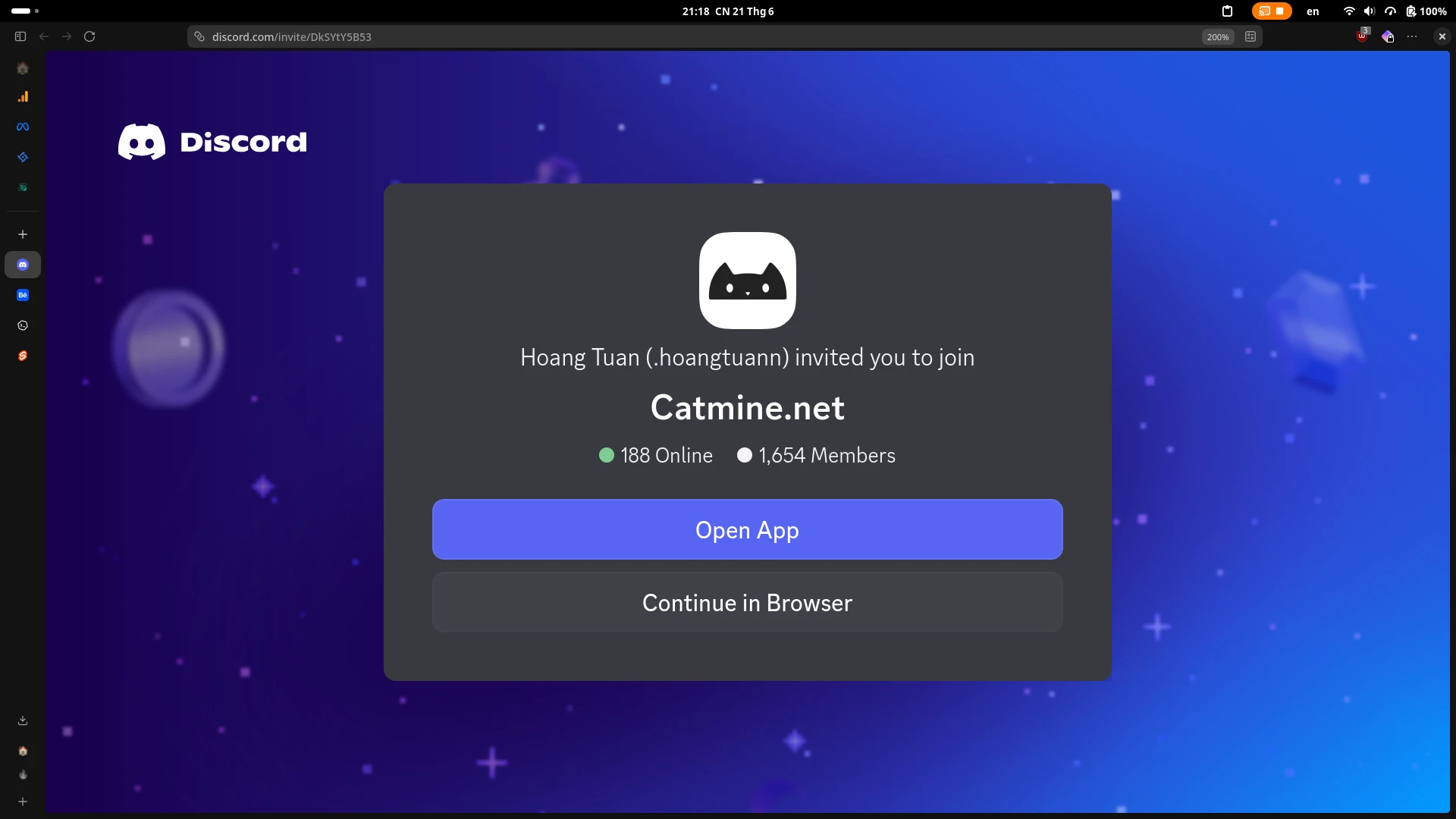The width and height of the screenshot is (1456, 819).
Task: Add a new tab with upper plus icon
Action: (x=23, y=234)
